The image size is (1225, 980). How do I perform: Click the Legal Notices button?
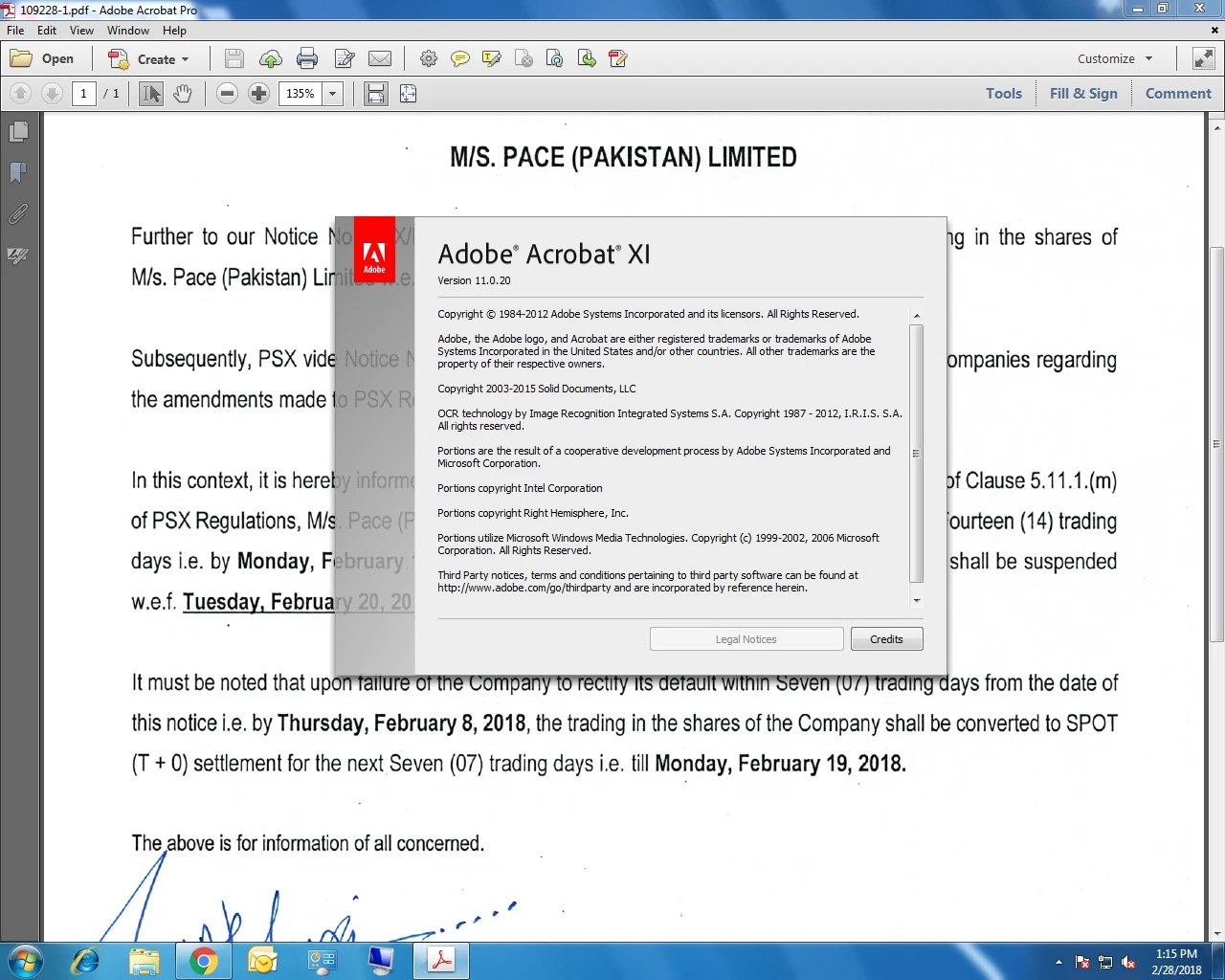746,639
